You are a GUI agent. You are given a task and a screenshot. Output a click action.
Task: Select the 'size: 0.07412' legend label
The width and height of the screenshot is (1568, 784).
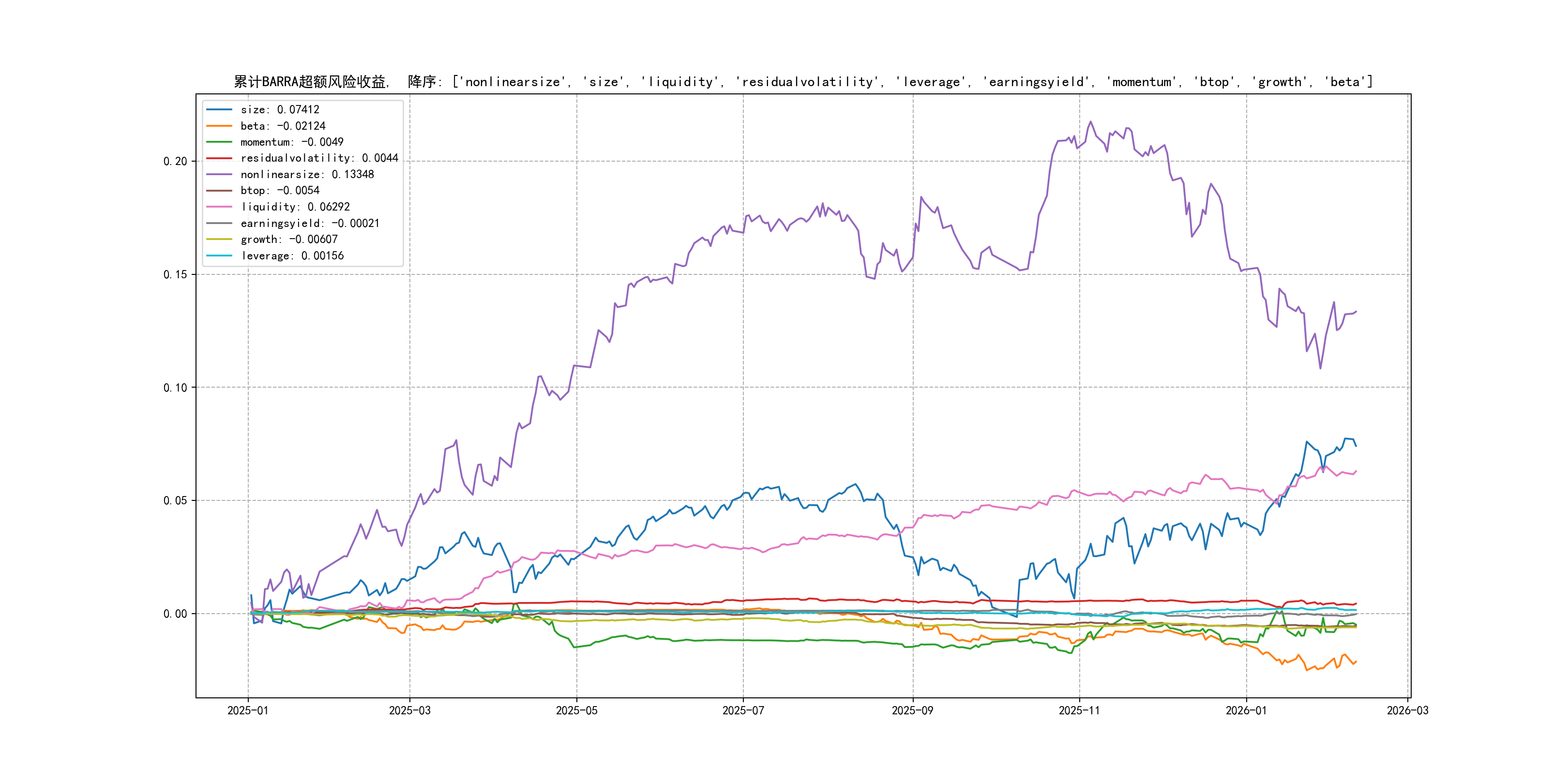pos(279,109)
